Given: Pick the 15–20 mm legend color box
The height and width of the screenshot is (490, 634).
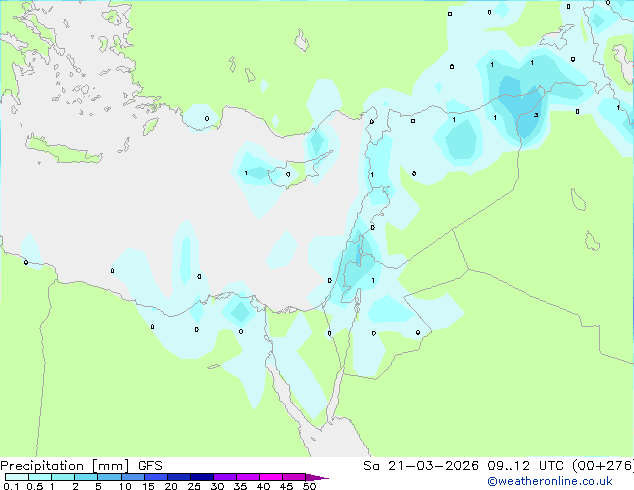Looking at the screenshot, I should (x=156, y=477).
